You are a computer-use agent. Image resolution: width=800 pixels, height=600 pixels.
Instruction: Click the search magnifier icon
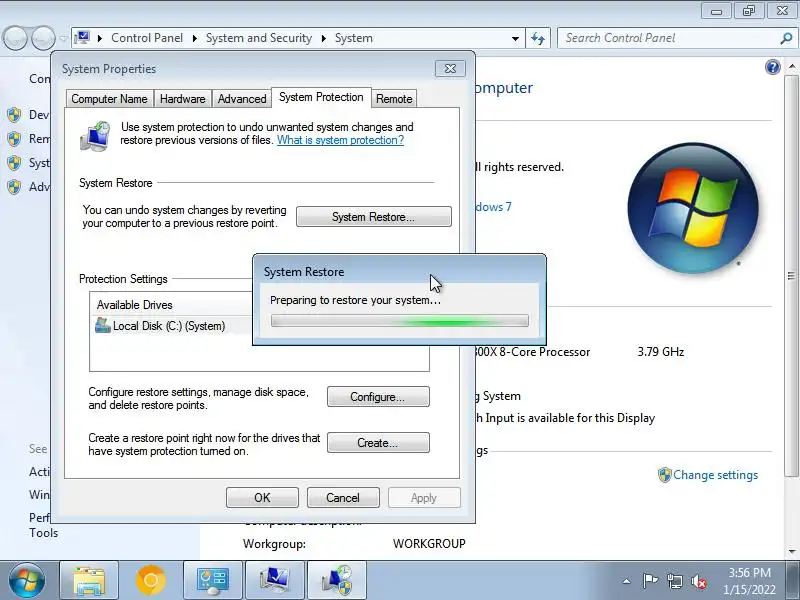click(786, 38)
